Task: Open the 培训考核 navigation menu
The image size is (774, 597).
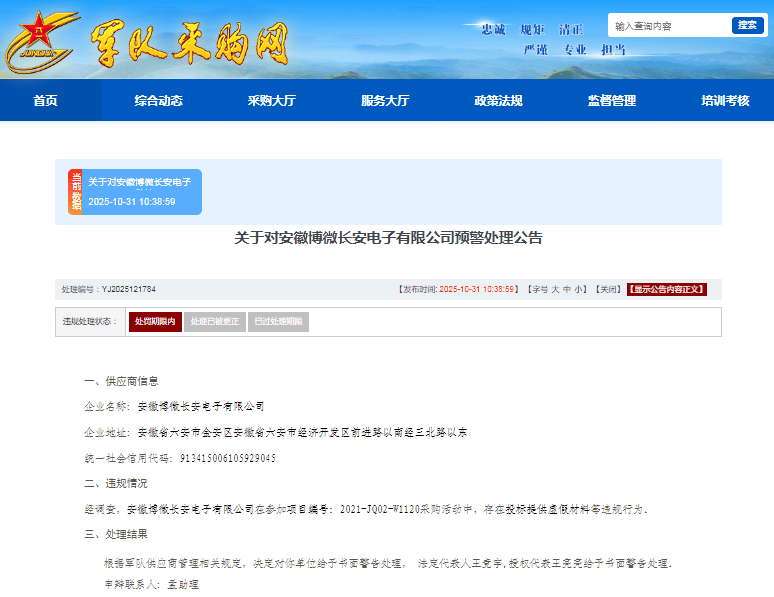Action: 725,100
